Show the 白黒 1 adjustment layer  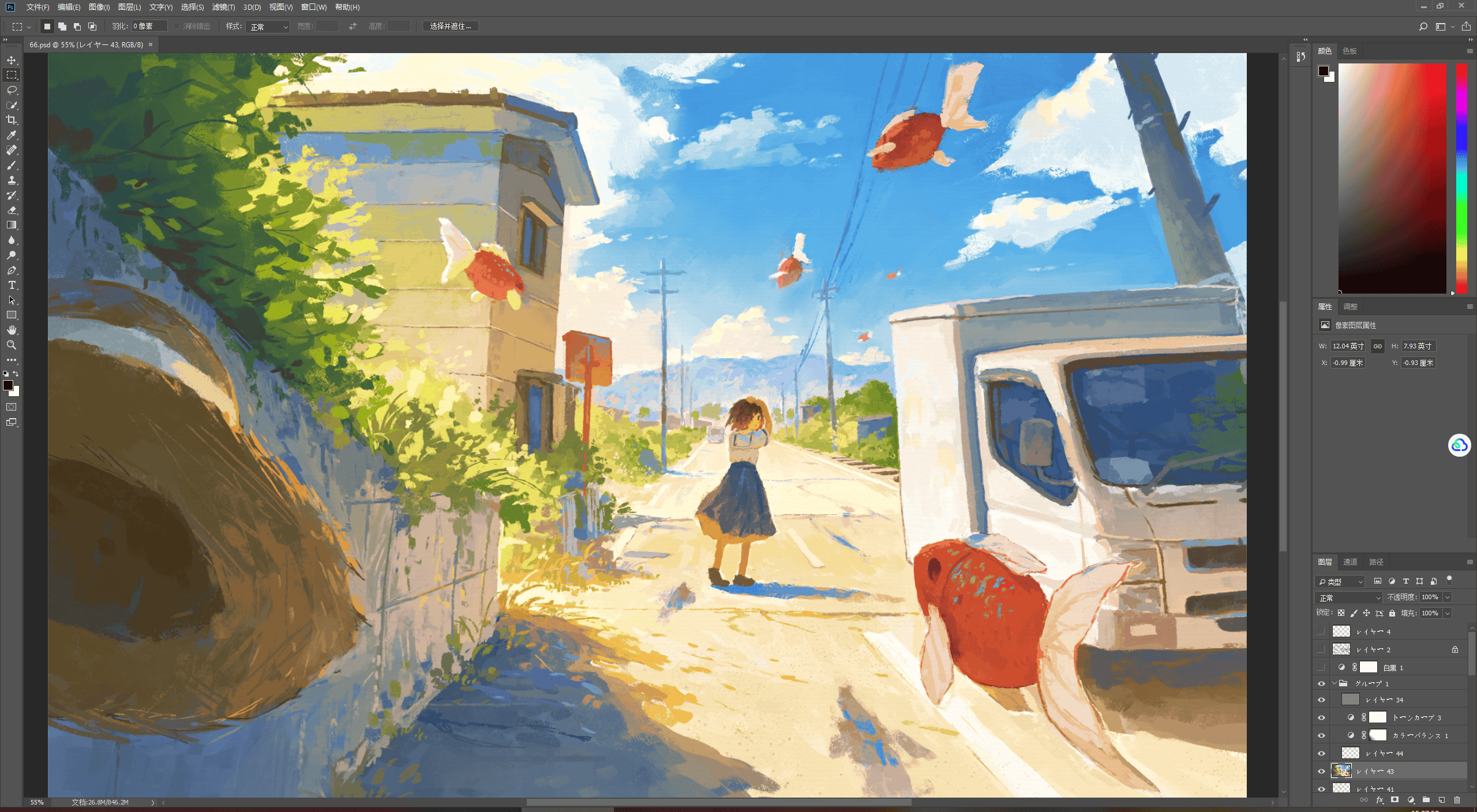[x=1321, y=667]
